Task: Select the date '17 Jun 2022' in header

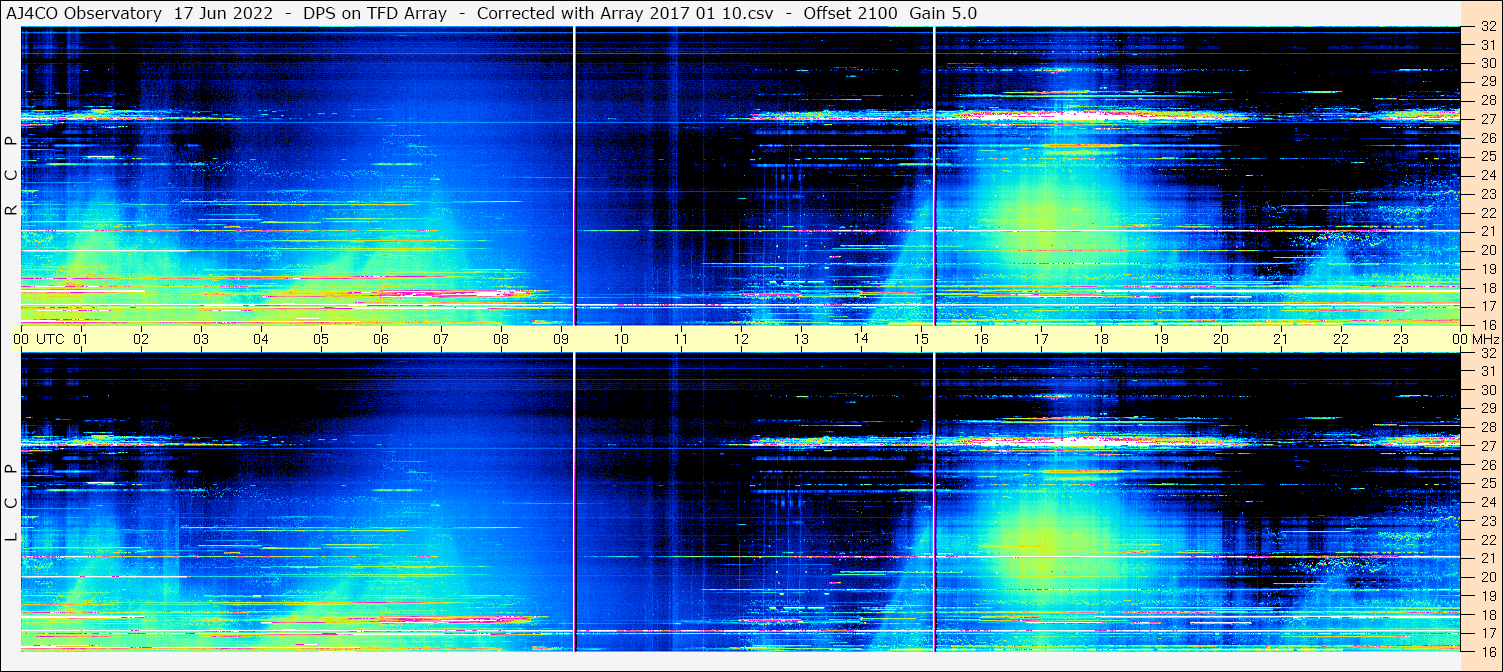Action: tap(223, 13)
